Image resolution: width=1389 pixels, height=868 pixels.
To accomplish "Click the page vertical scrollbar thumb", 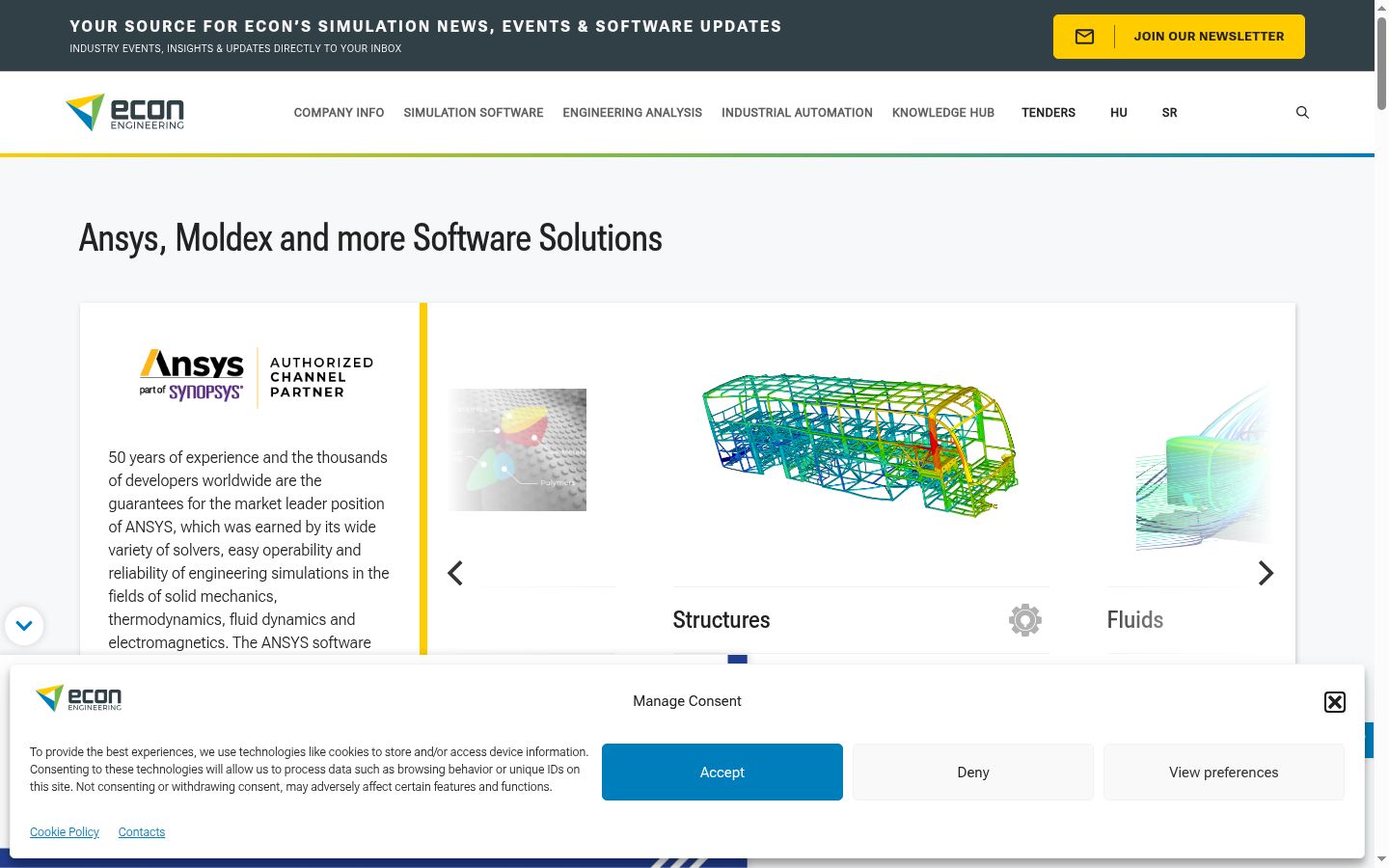I will (1381, 63).
